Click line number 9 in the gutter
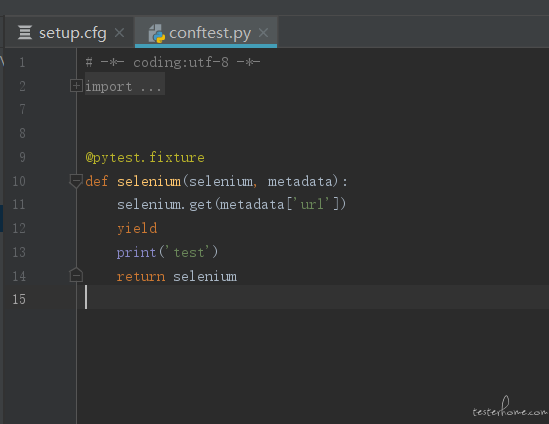549x424 pixels. [22, 157]
